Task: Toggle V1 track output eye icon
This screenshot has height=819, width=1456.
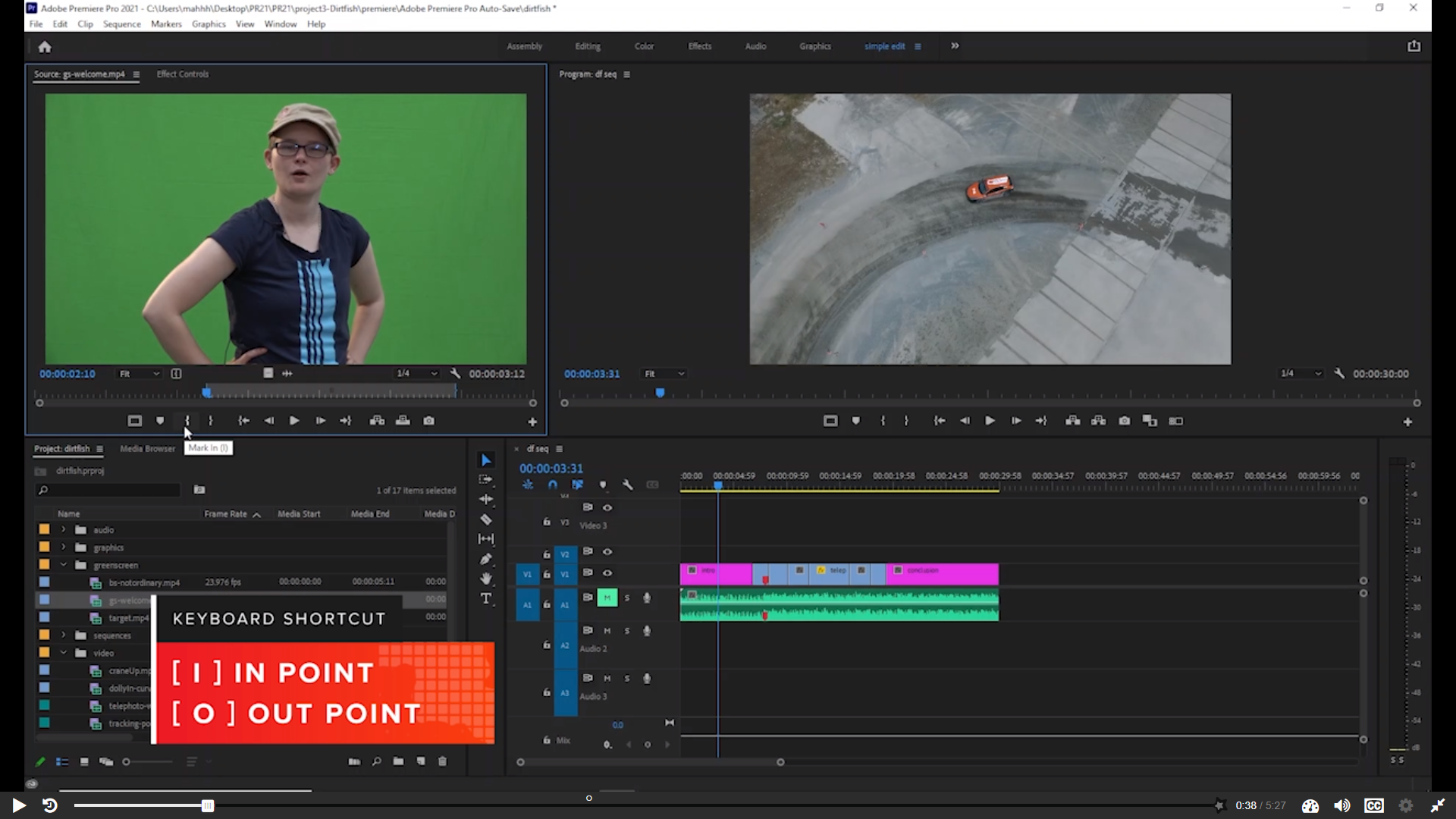Action: click(x=607, y=573)
